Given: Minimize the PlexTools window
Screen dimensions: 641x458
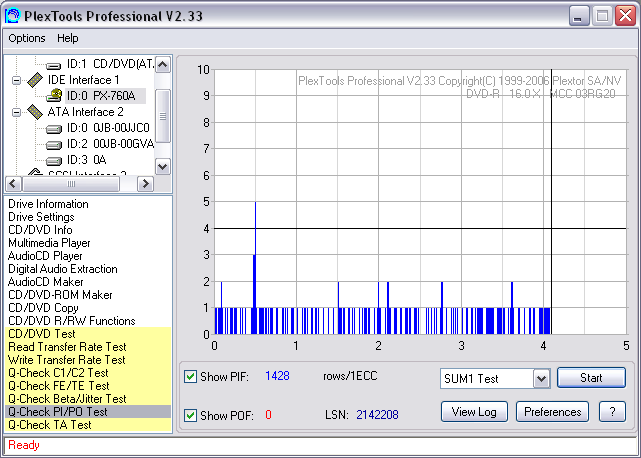Looking at the screenshot, I should (579, 16).
